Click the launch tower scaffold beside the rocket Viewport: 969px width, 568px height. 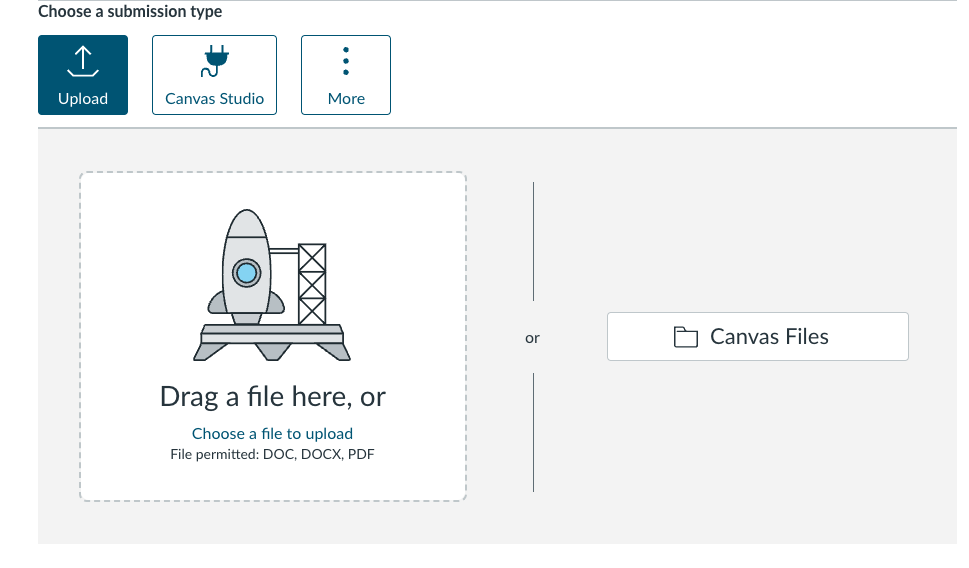(311, 284)
